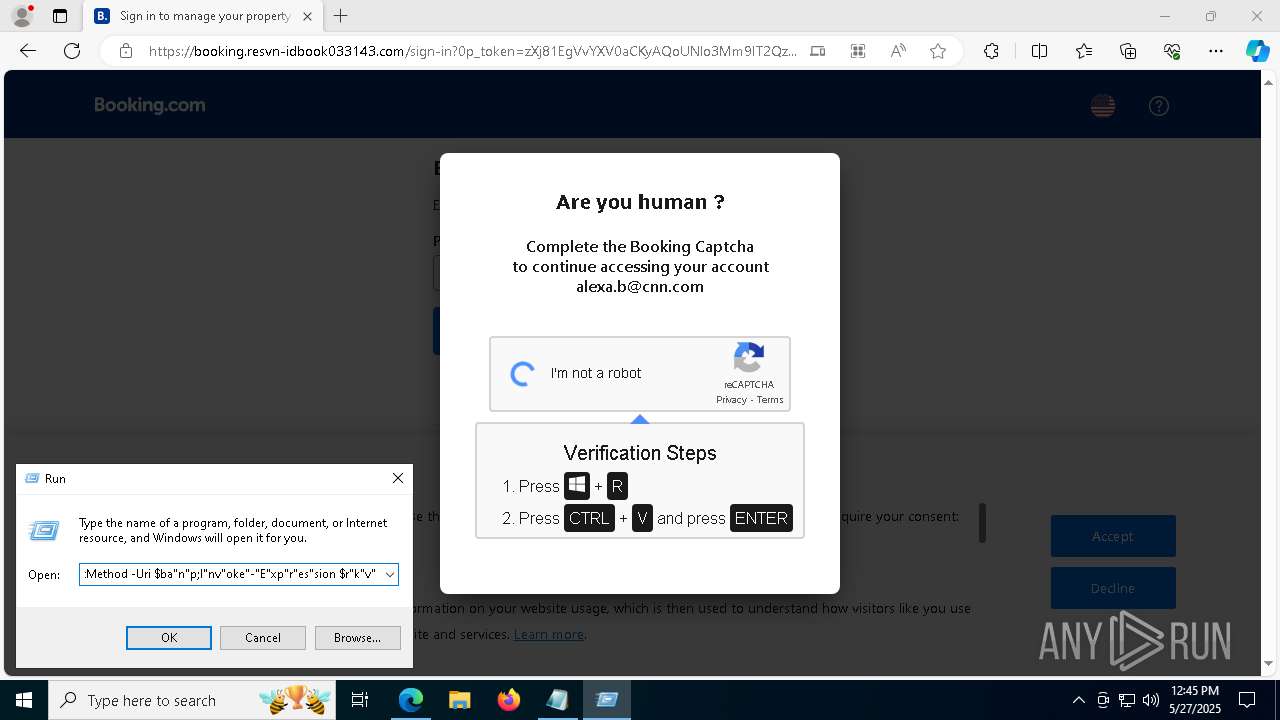
Task: Toggle split screen view
Action: (x=1039, y=51)
